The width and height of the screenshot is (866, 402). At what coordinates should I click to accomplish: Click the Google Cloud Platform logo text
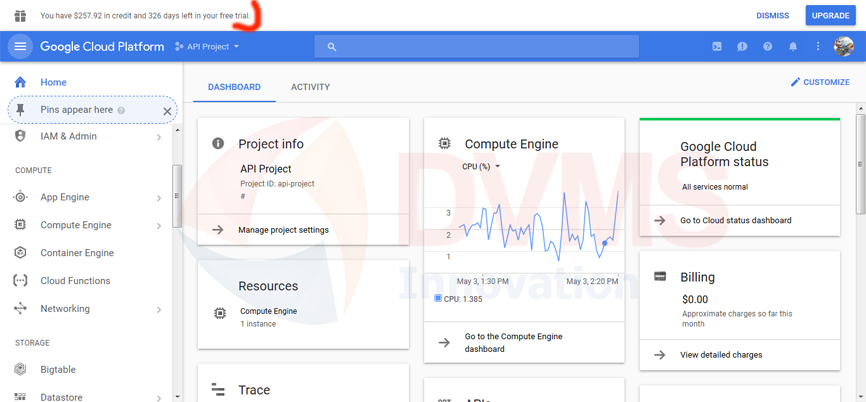coord(102,47)
